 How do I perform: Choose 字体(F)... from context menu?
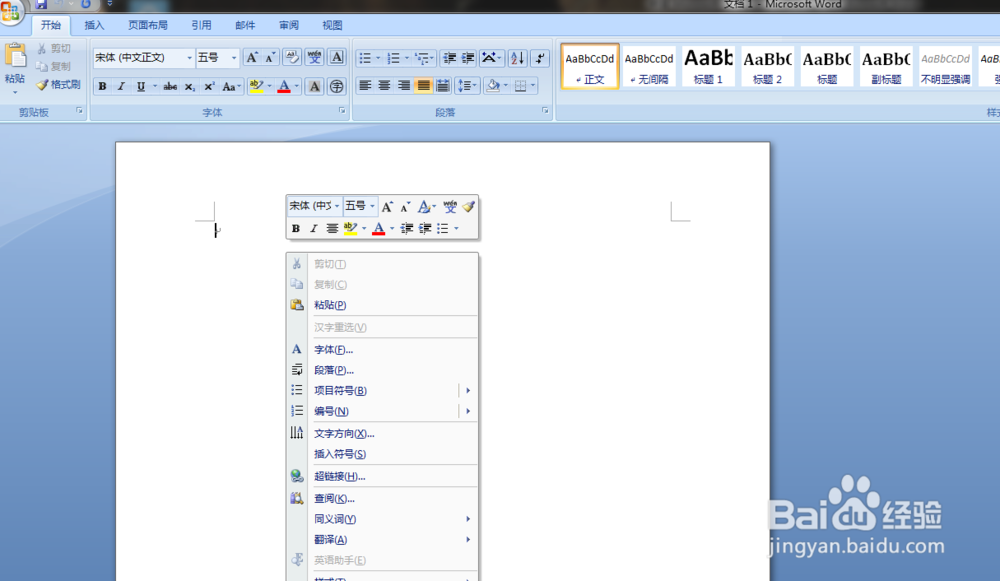click(382, 349)
